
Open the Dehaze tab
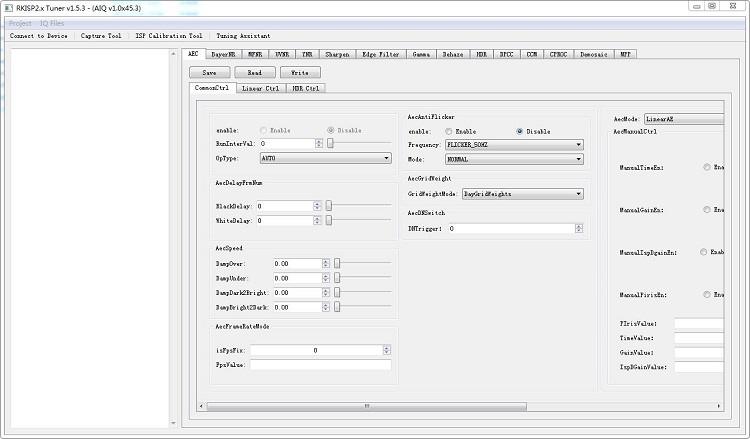pos(452,55)
